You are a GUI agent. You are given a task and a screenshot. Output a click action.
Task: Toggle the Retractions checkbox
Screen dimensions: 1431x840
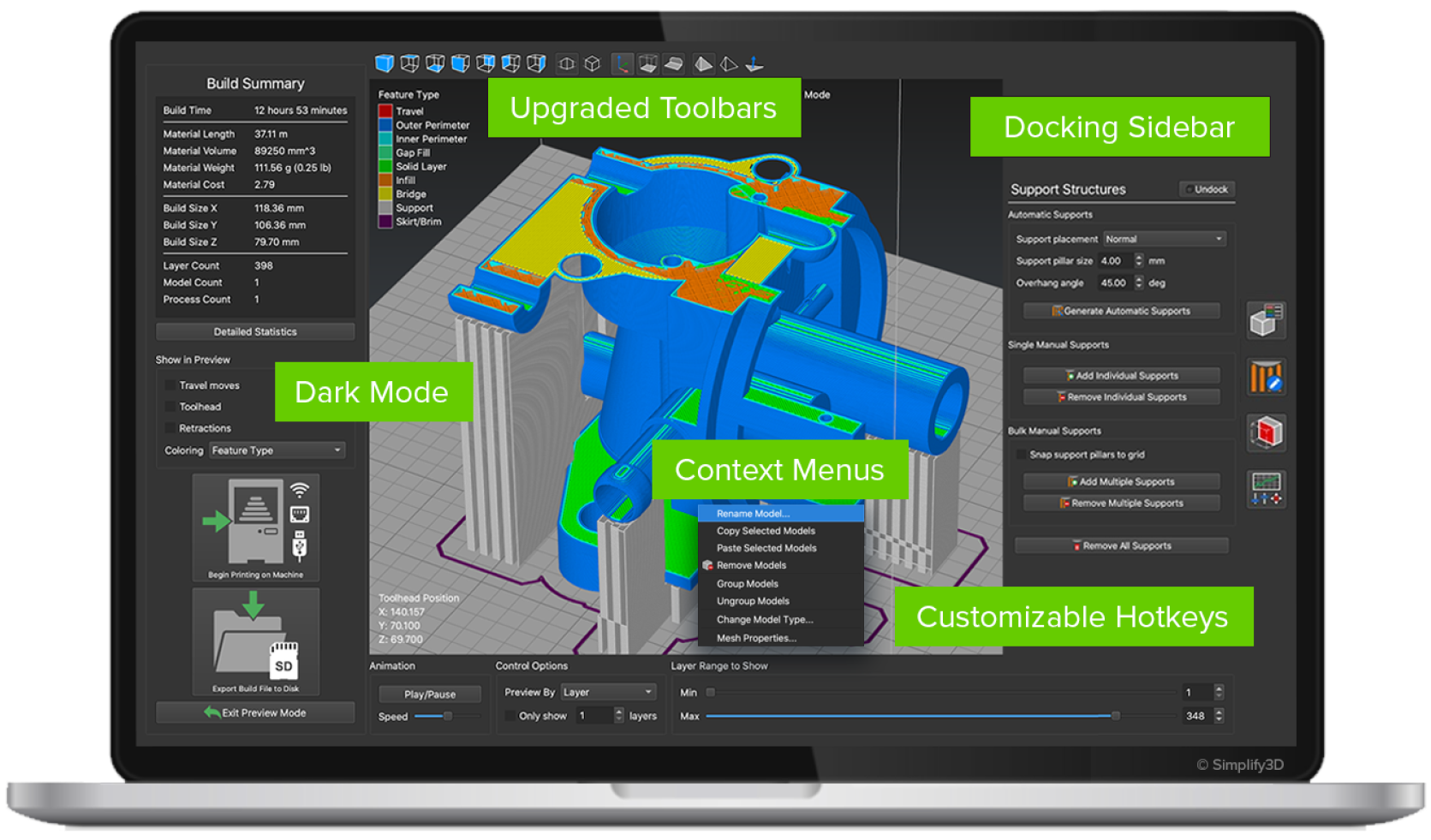tap(170, 428)
